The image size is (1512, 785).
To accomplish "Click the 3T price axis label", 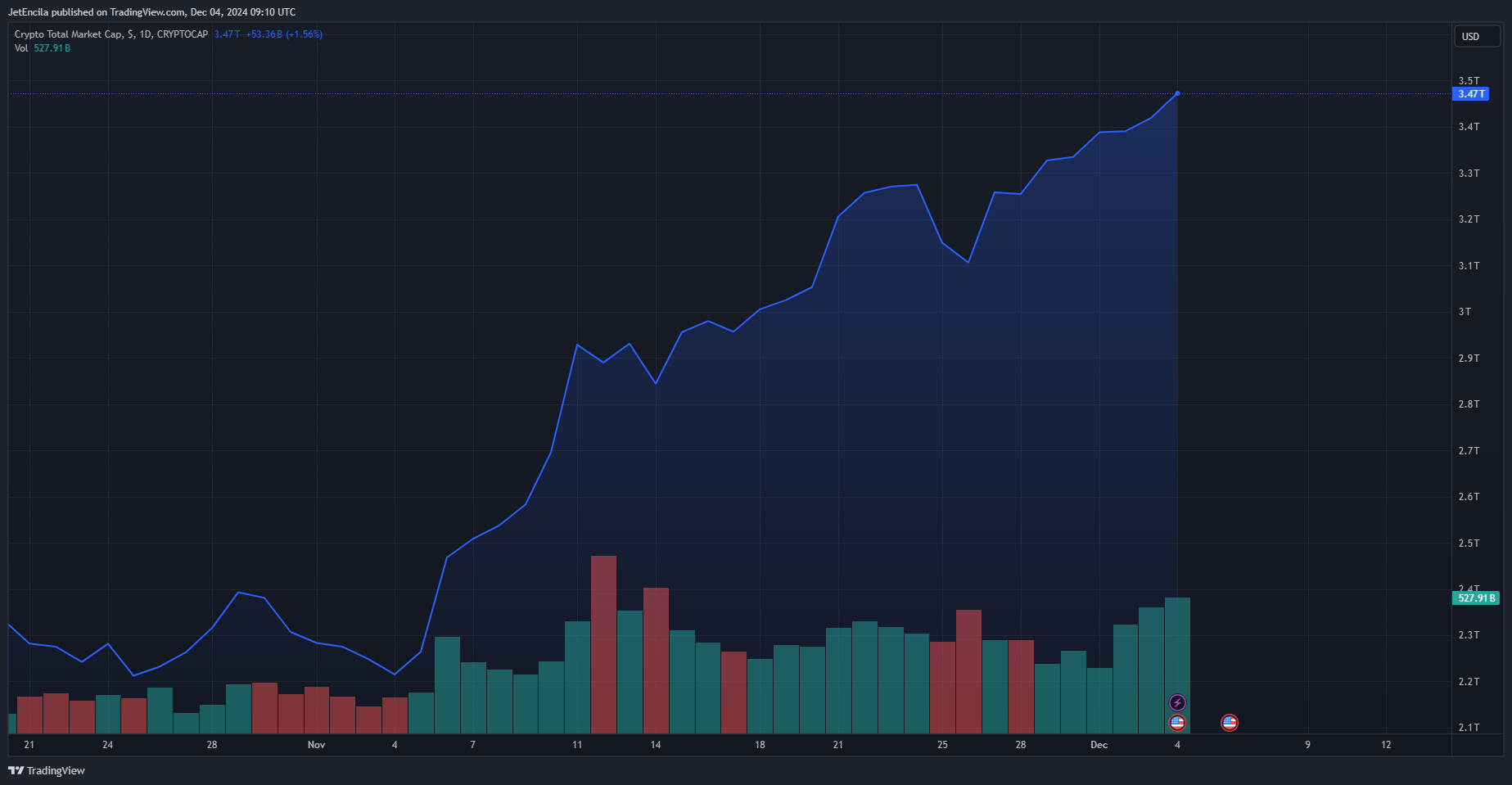I will pos(1465,312).
